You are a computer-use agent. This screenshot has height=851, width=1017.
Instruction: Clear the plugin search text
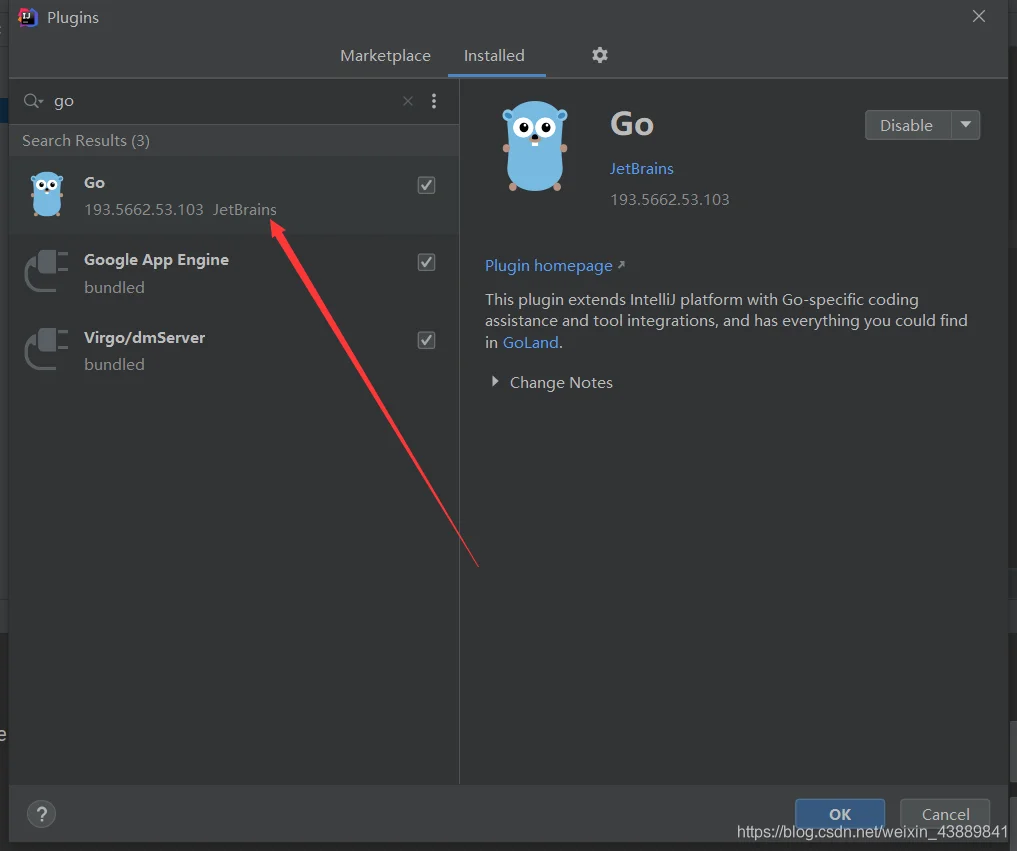tap(407, 101)
